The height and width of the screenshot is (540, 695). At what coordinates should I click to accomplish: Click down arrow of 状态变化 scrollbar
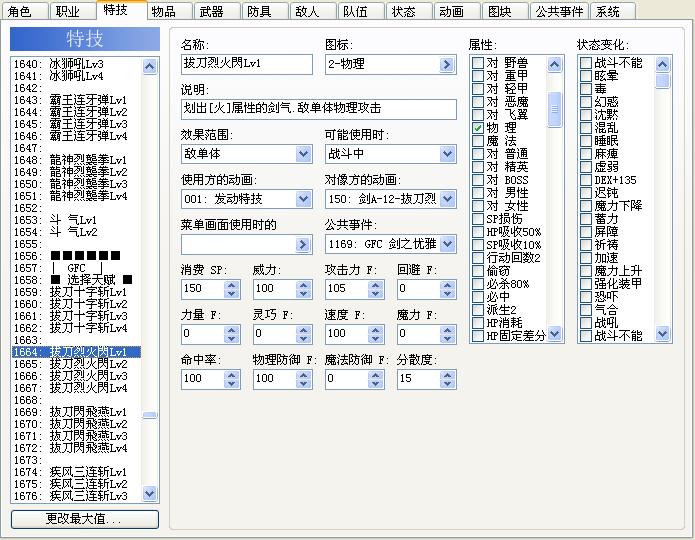point(662,333)
